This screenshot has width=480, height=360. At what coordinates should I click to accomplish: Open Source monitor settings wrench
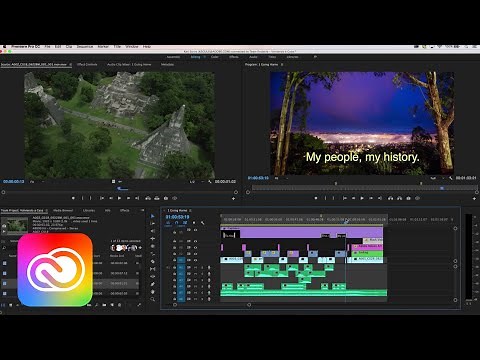[x=210, y=182]
